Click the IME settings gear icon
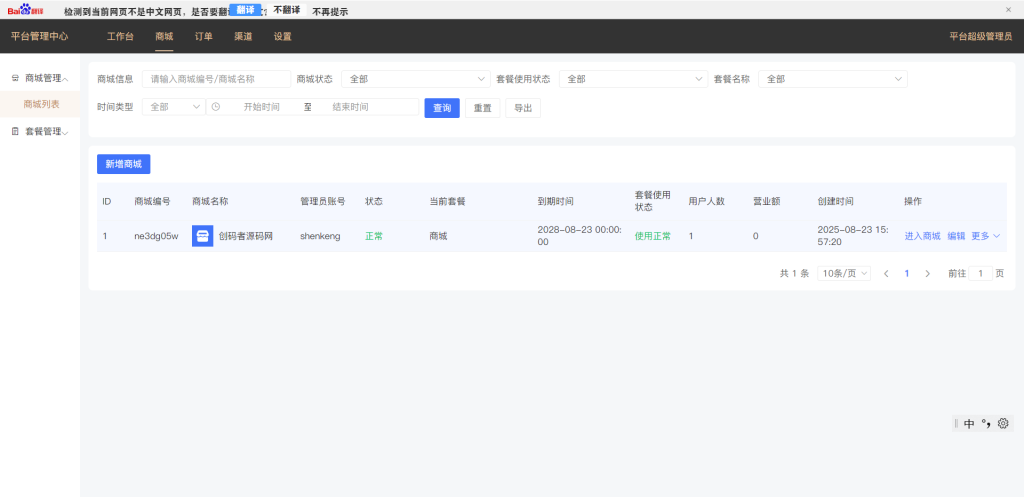 1003,423
